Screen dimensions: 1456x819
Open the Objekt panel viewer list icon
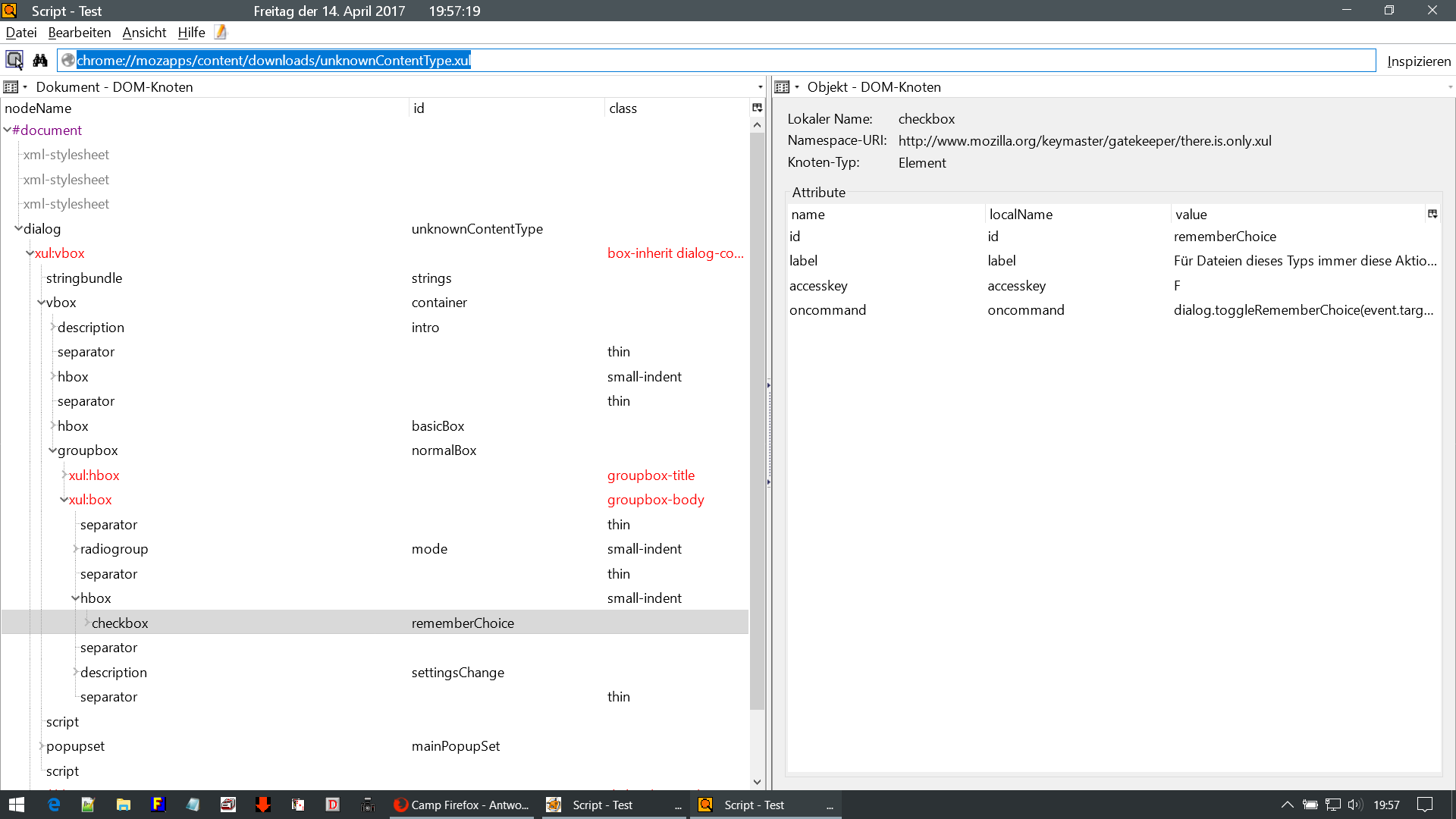pyautogui.click(x=783, y=87)
